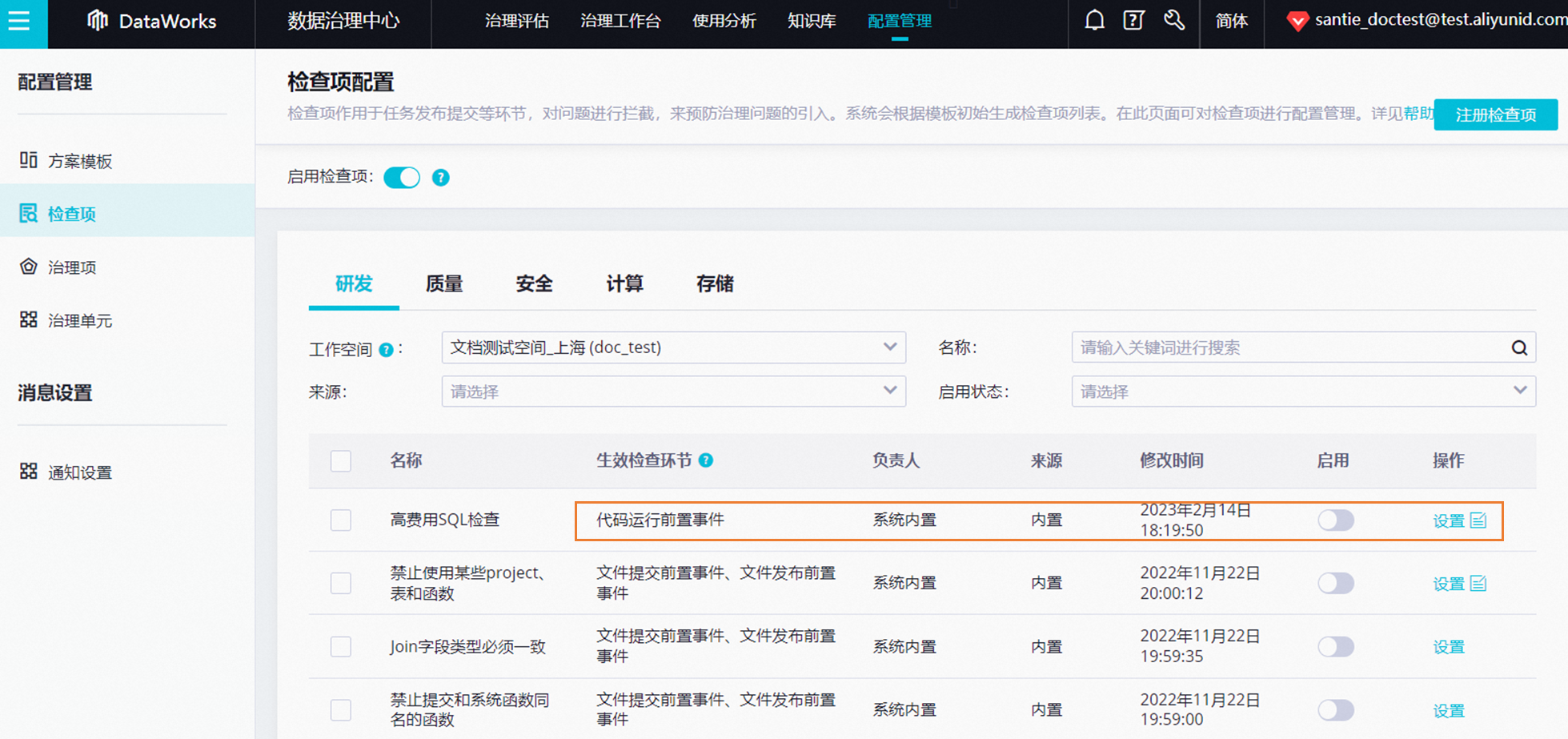This screenshot has width=1568, height=739.
Task: Click the 治理单元 sidebar icon
Action: coord(29,319)
